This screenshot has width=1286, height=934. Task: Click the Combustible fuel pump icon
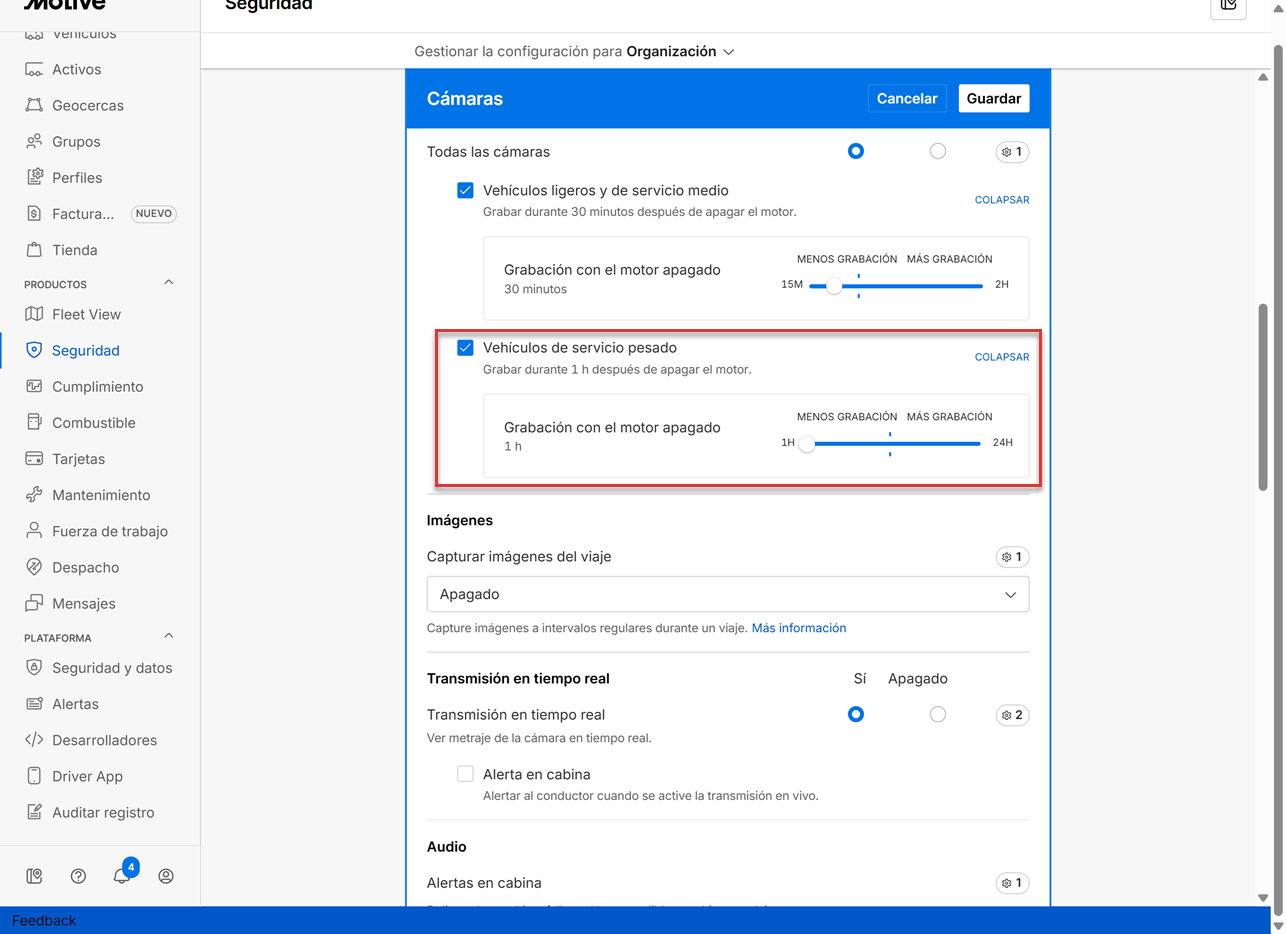pos(34,422)
